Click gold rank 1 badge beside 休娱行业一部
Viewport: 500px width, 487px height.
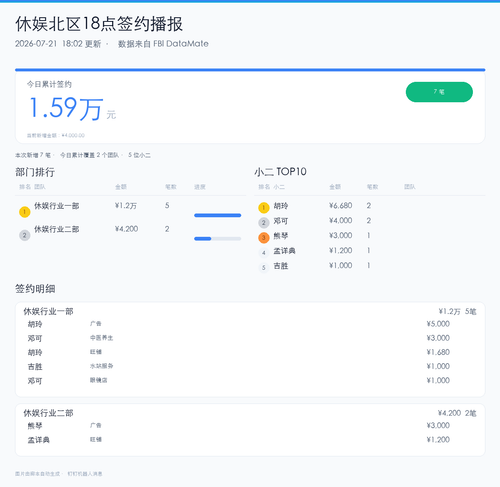pos(25,212)
